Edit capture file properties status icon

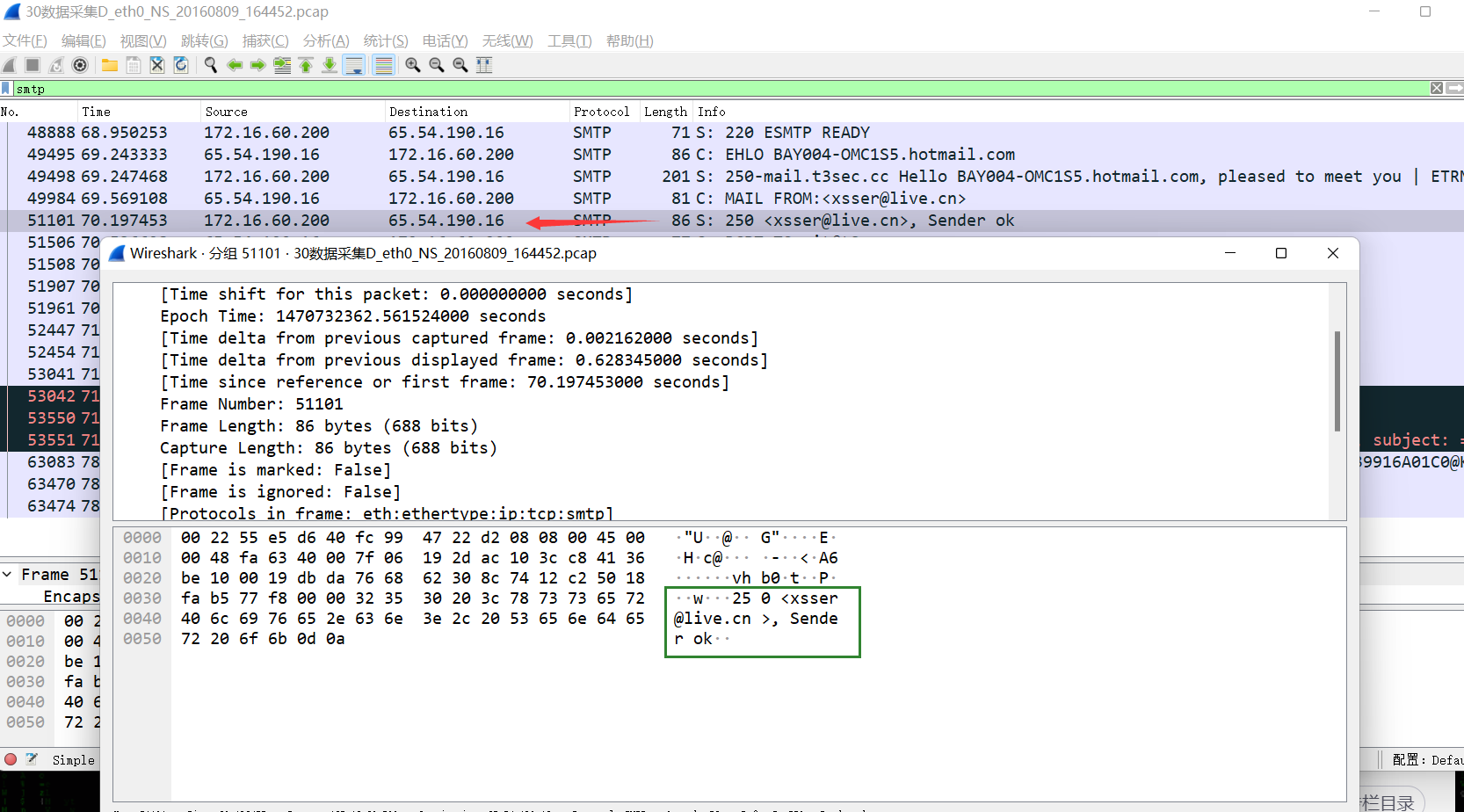point(32,759)
